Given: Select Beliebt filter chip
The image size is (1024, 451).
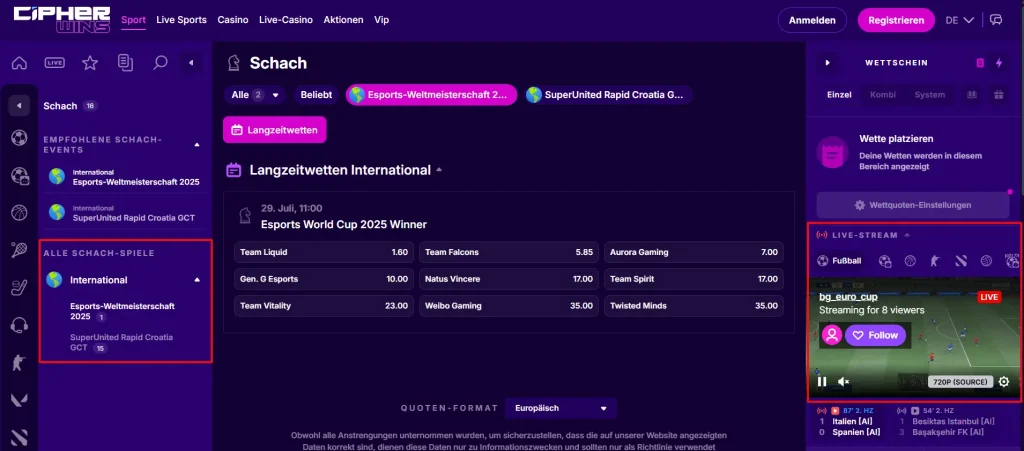Looking at the screenshot, I should 316,95.
